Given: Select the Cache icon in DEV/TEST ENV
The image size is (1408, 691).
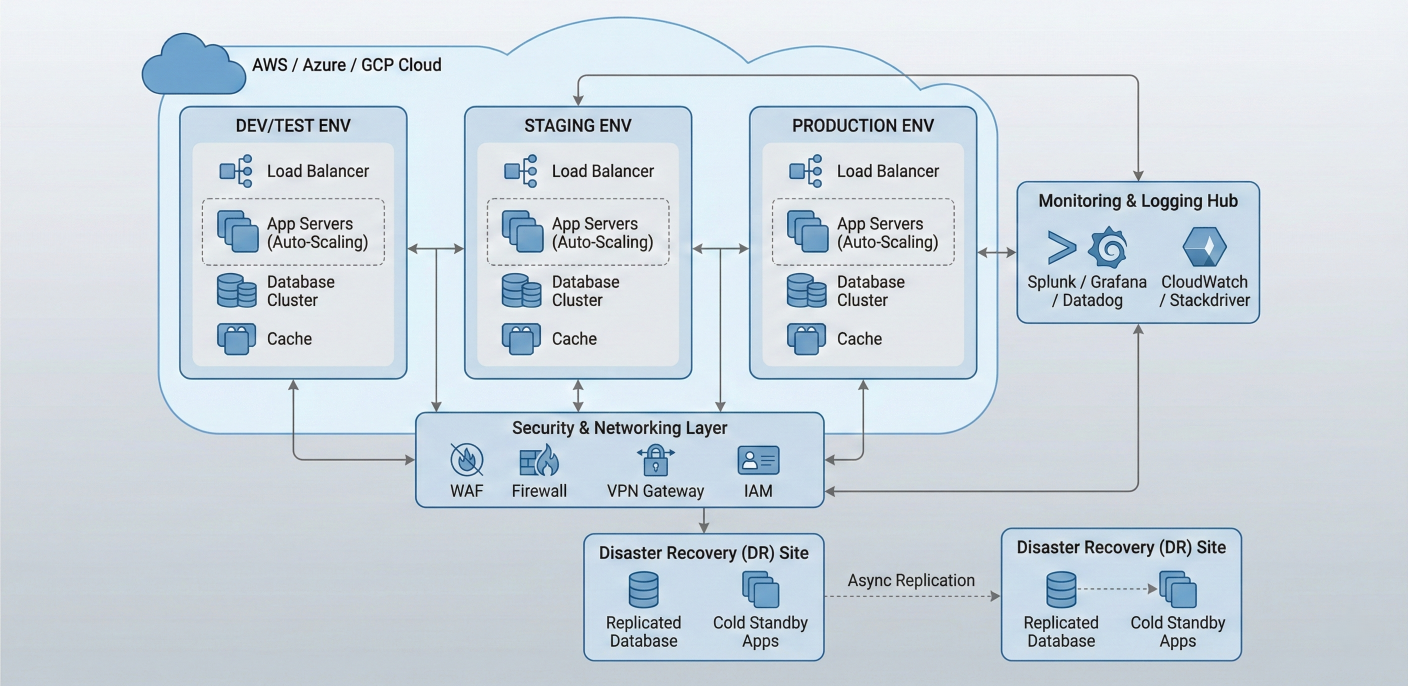Looking at the screenshot, I should click(237, 339).
